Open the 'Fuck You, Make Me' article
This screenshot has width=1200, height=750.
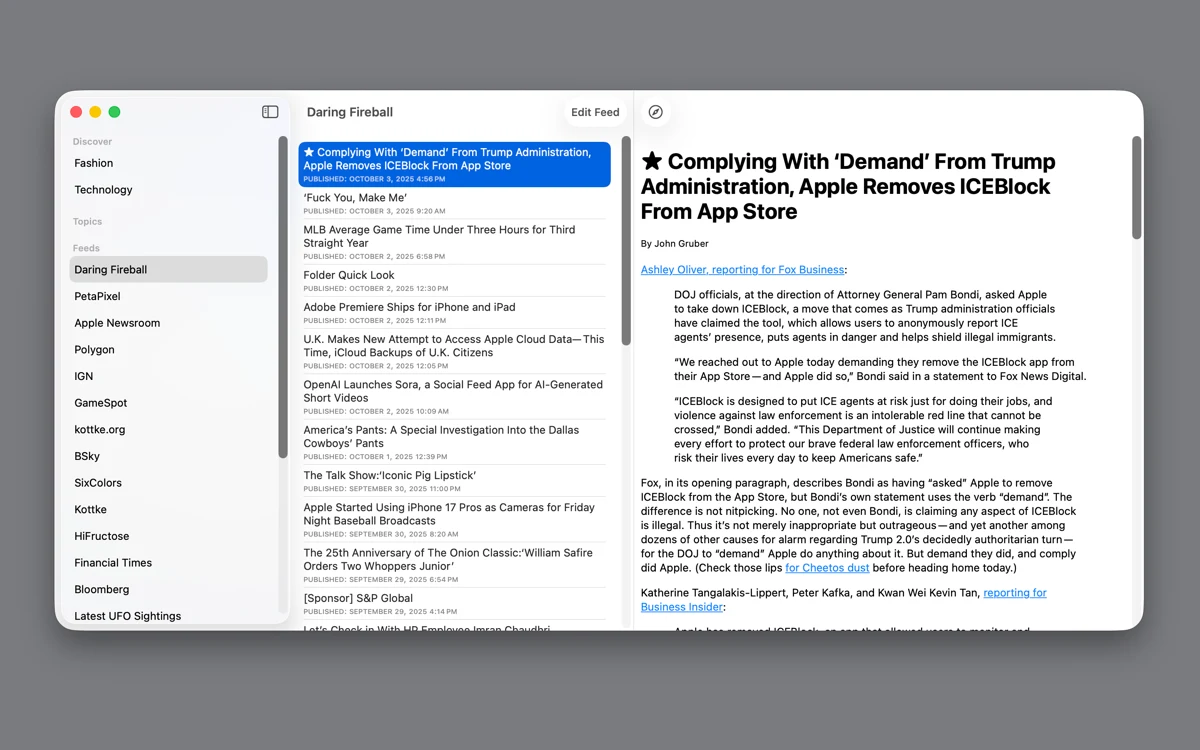coord(454,203)
